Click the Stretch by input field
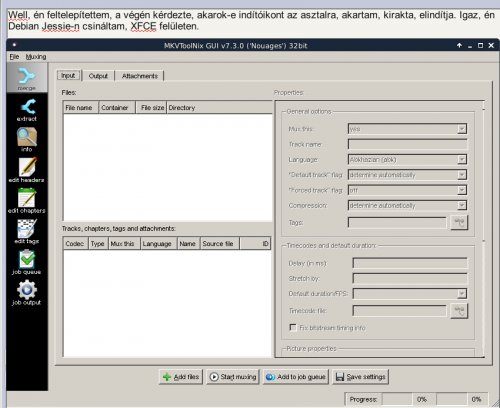This screenshot has width=500, height=408. [410, 278]
